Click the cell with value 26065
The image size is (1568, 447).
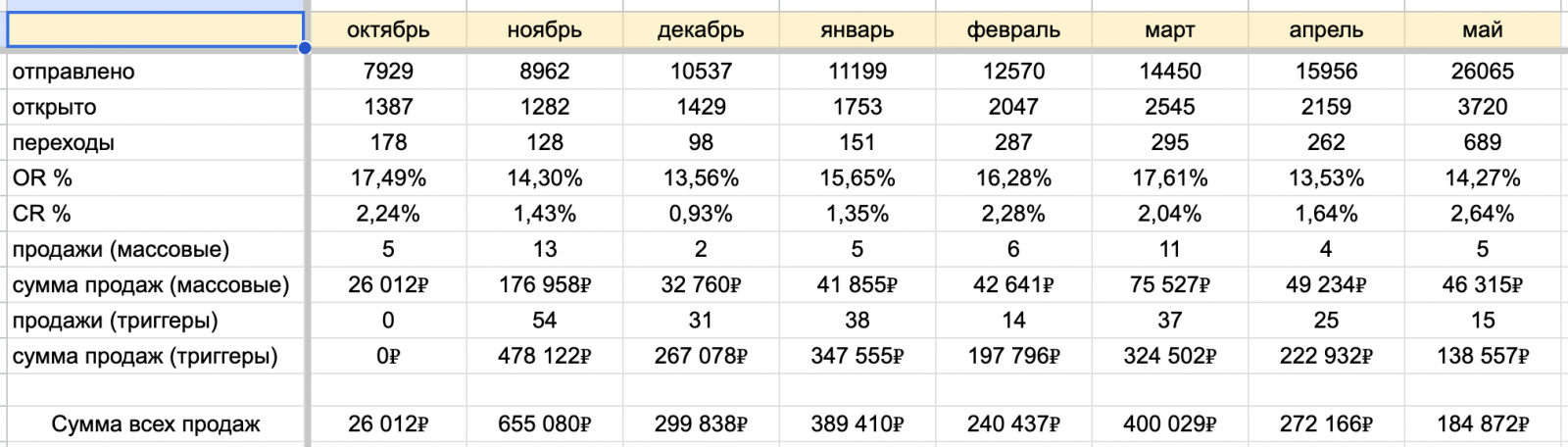(1482, 72)
